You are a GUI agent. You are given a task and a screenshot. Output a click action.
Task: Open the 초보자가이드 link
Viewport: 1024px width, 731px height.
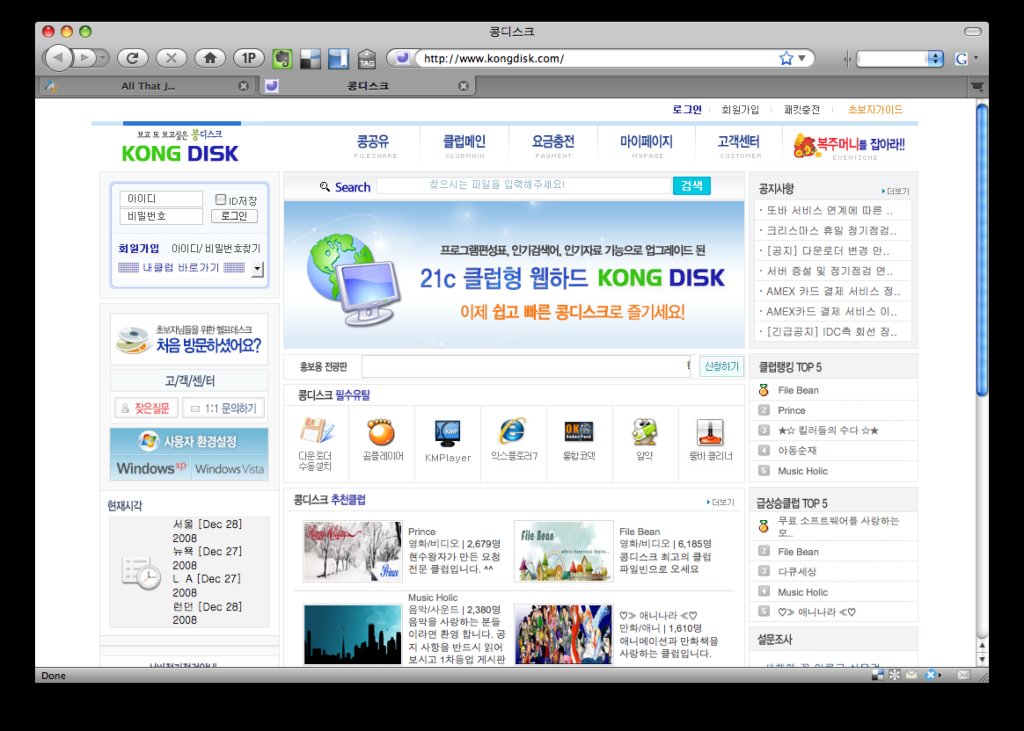pyautogui.click(x=875, y=109)
